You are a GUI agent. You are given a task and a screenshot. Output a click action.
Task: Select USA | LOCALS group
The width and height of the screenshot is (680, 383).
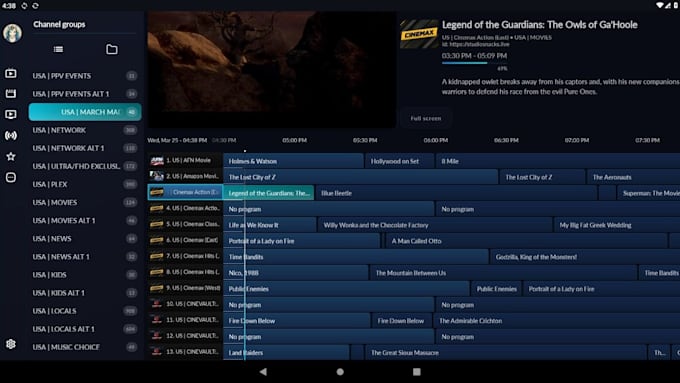(85, 311)
